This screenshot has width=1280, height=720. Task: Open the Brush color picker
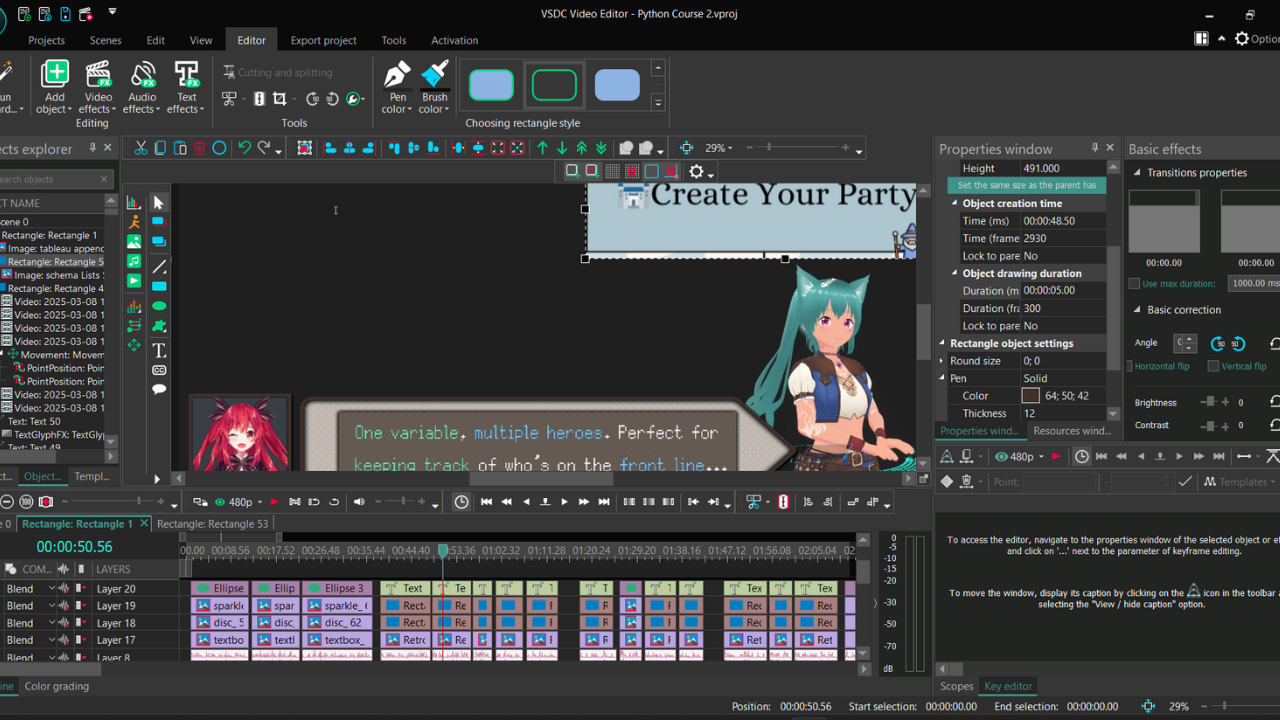[x=435, y=86]
